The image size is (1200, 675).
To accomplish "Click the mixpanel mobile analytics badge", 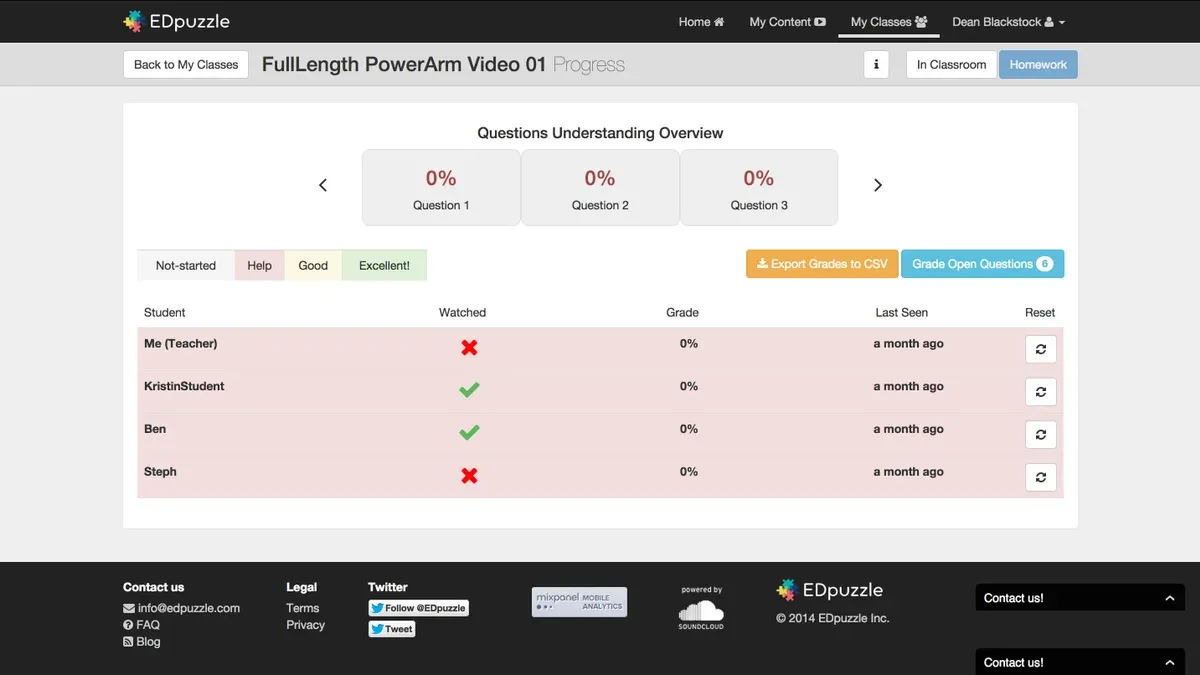I will pyautogui.click(x=580, y=602).
